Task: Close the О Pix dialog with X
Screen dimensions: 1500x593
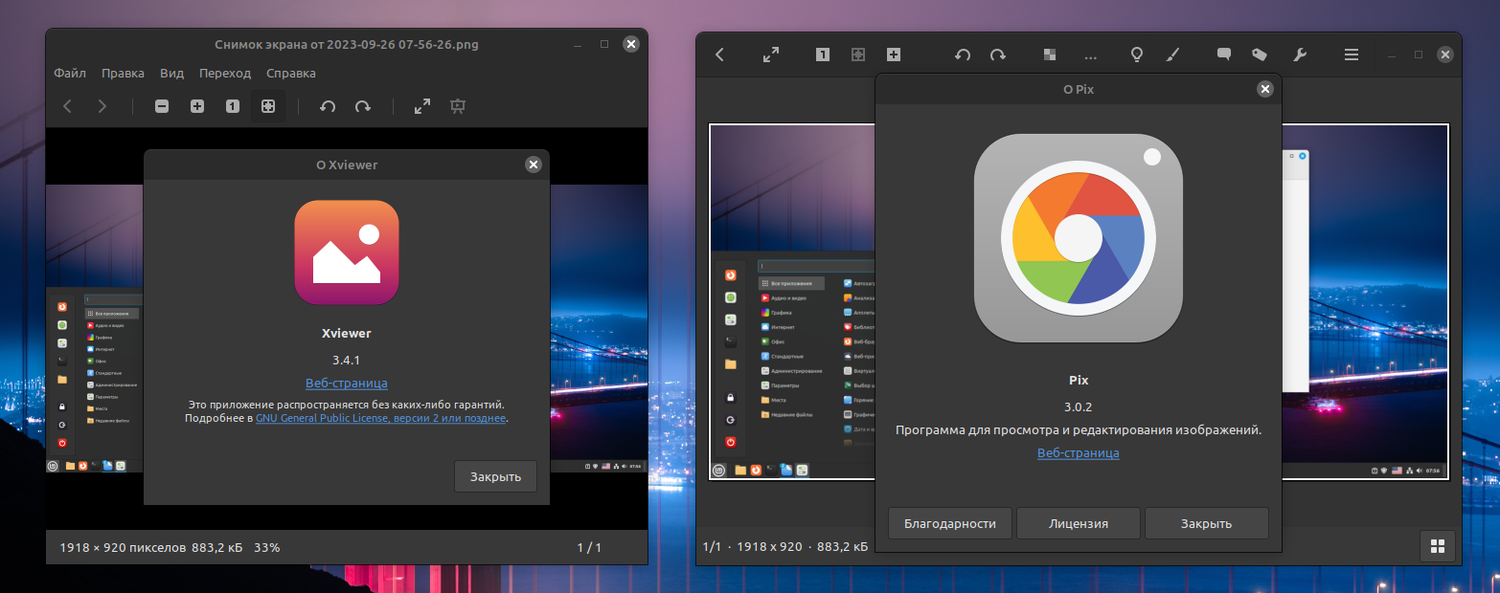Action: tap(1265, 89)
